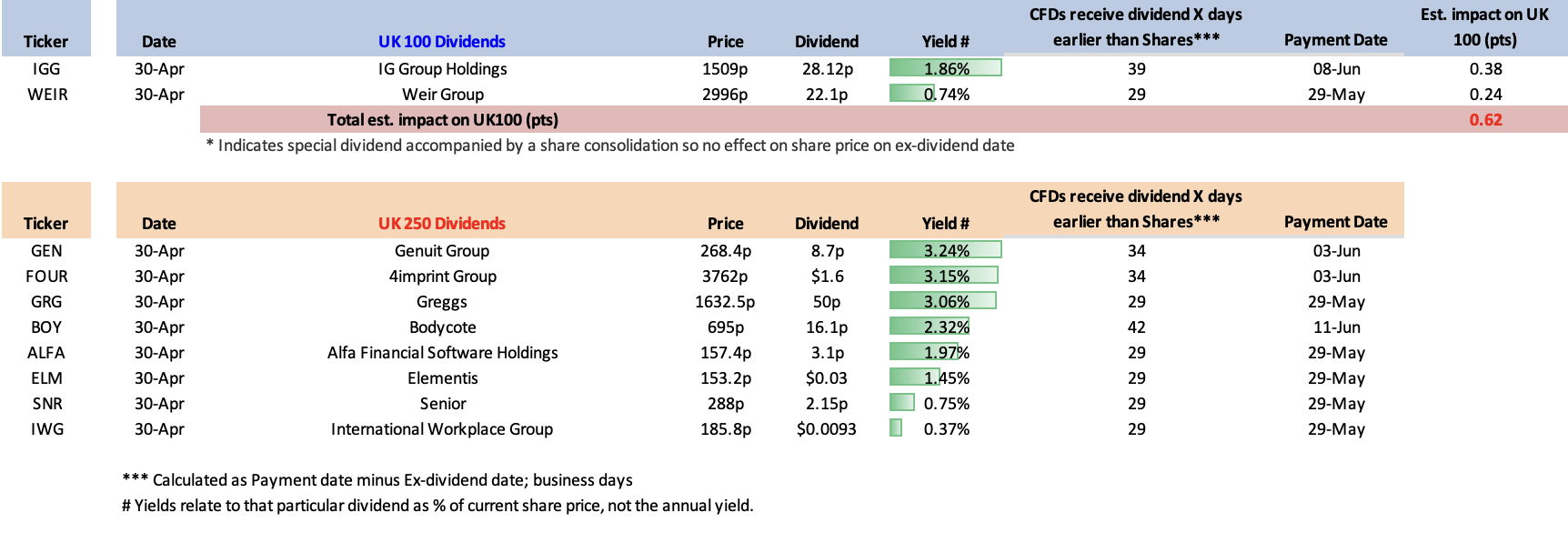
Task: Select the Weir Group price 2996p
Action: (x=725, y=95)
